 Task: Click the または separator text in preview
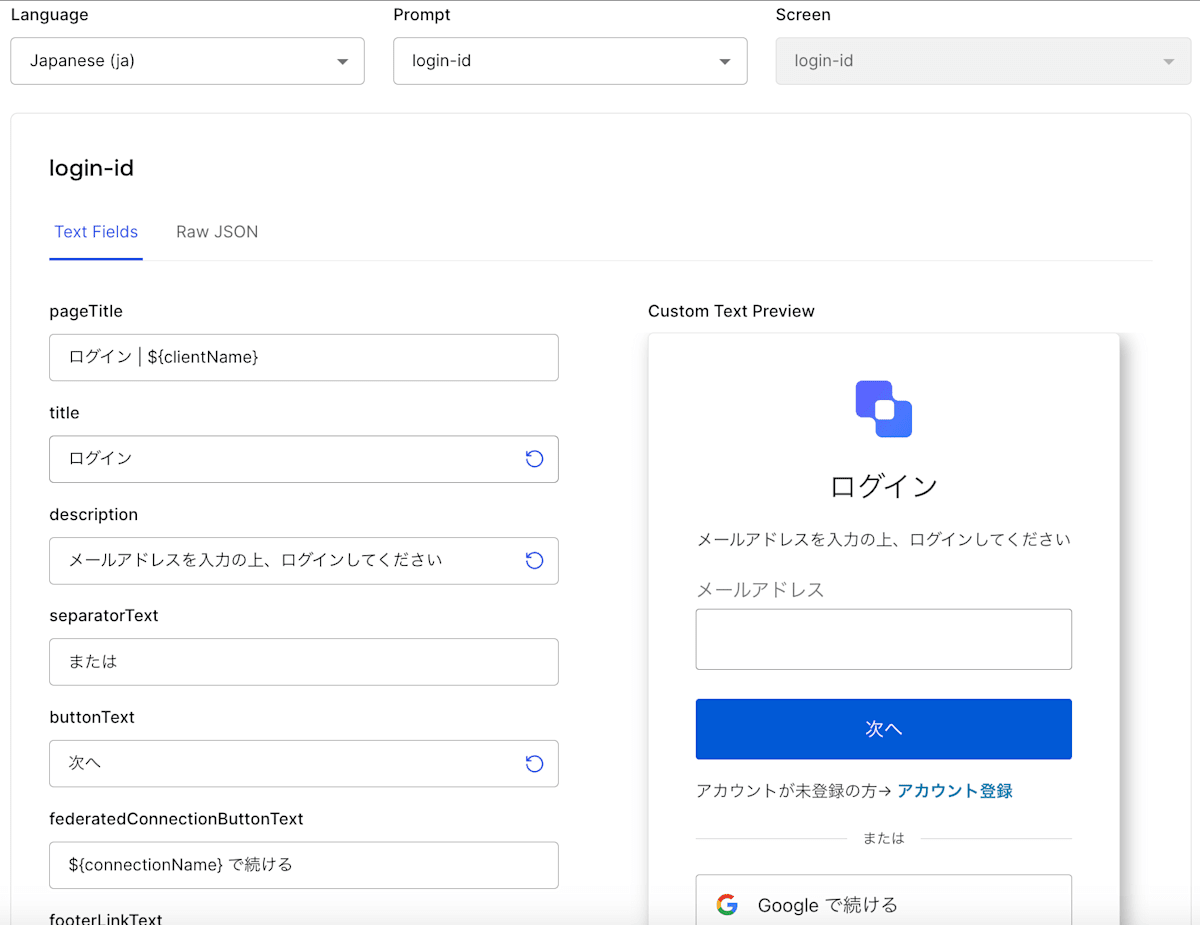(884, 839)
